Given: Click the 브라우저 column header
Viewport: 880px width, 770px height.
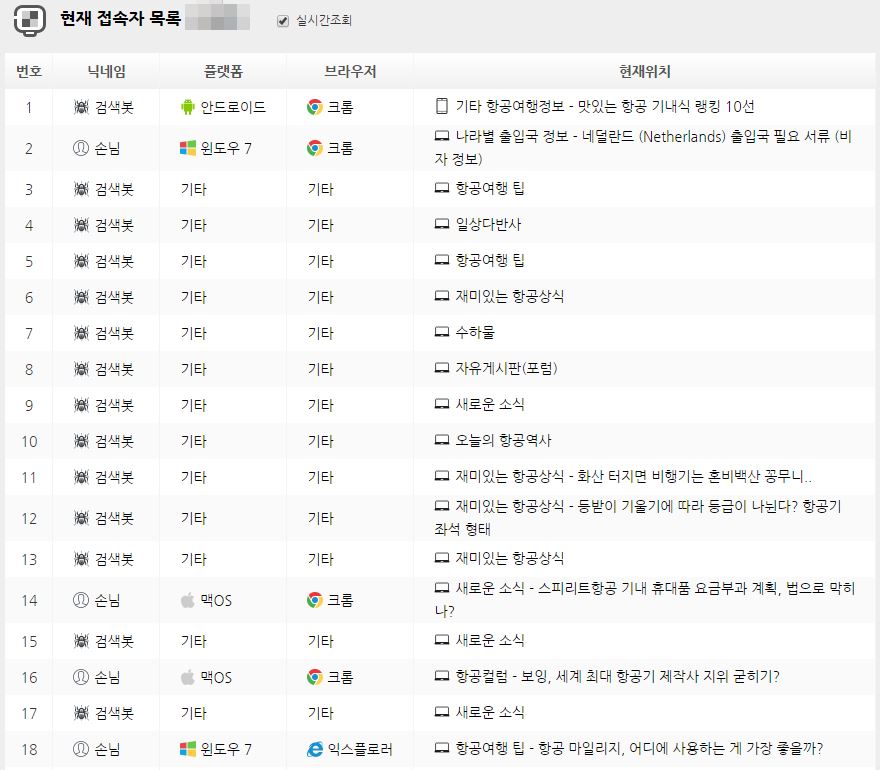Looking at the screenshot, I should (350, 71).
